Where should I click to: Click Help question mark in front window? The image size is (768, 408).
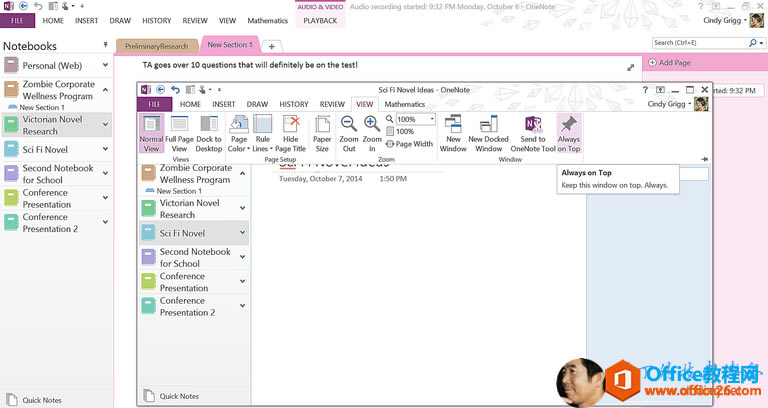click(x=645, y=90)
